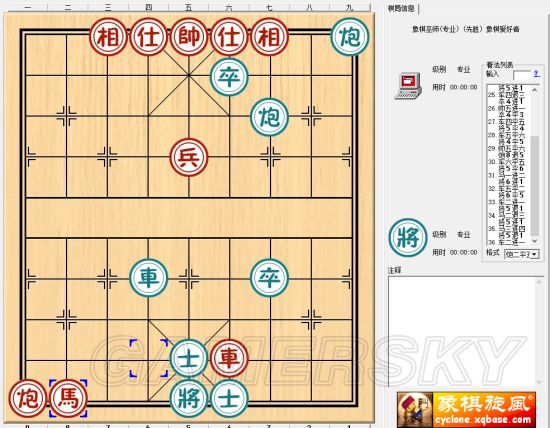Select the black 車 chariot piece
The width and height of the screenshot is (550, 428).
148,278
